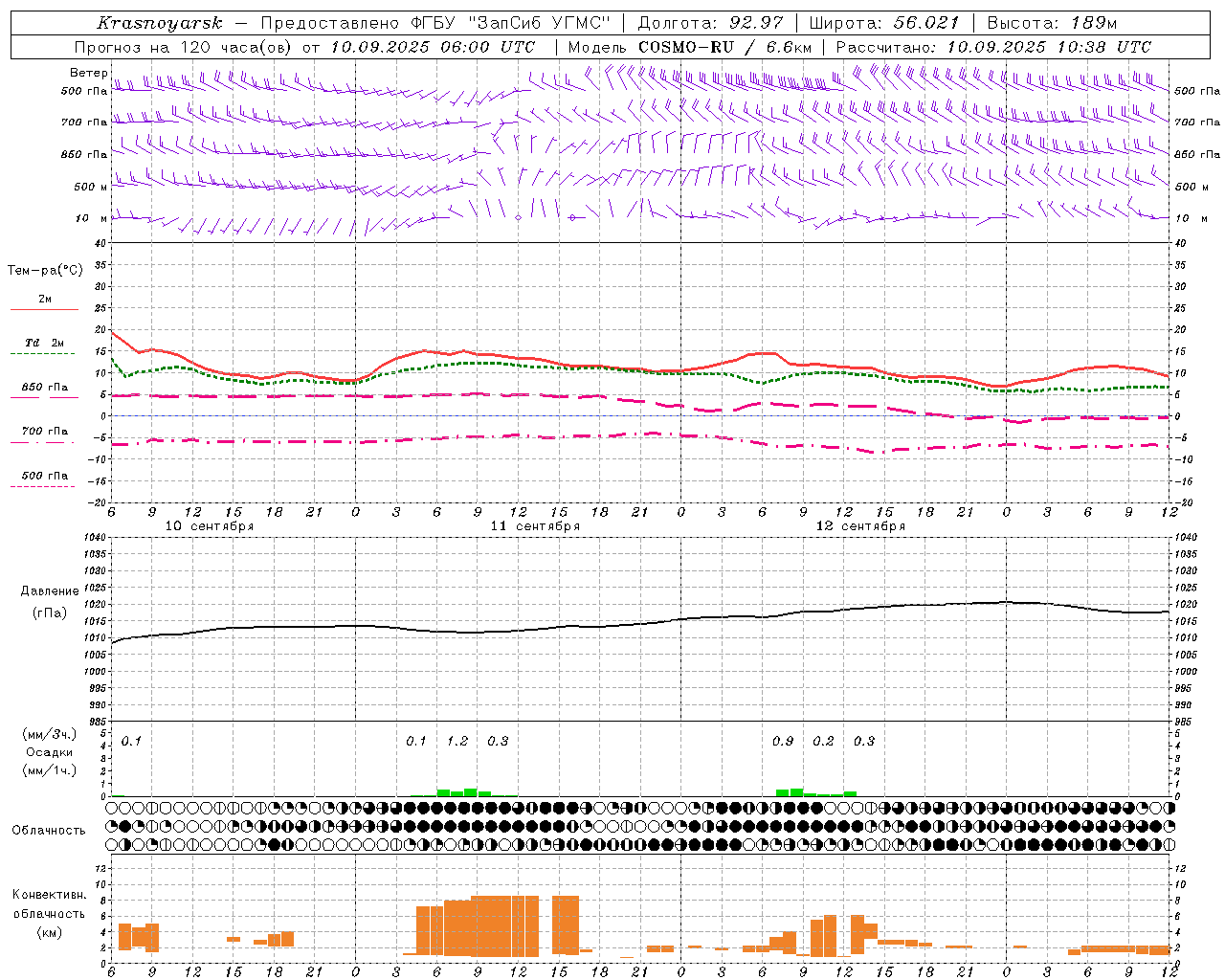The width and height of the screenshot is (1225, 980).
Task: Click the '0.9' precipitation amount value
Action: click(783, 741)
